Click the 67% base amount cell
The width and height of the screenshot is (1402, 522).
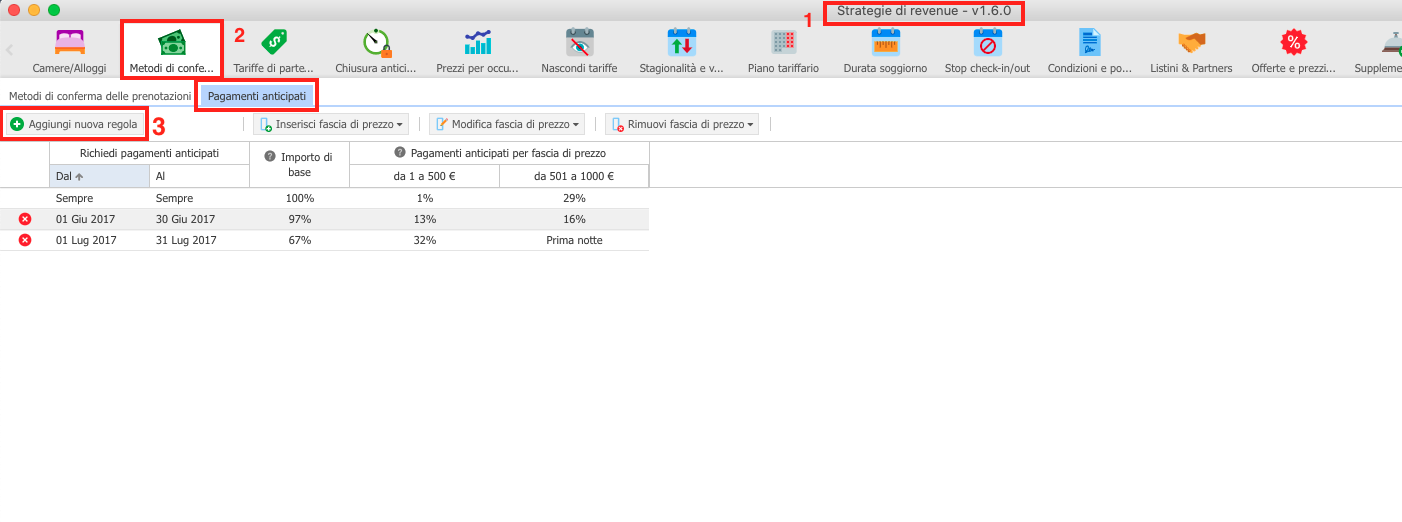(299, 240)
